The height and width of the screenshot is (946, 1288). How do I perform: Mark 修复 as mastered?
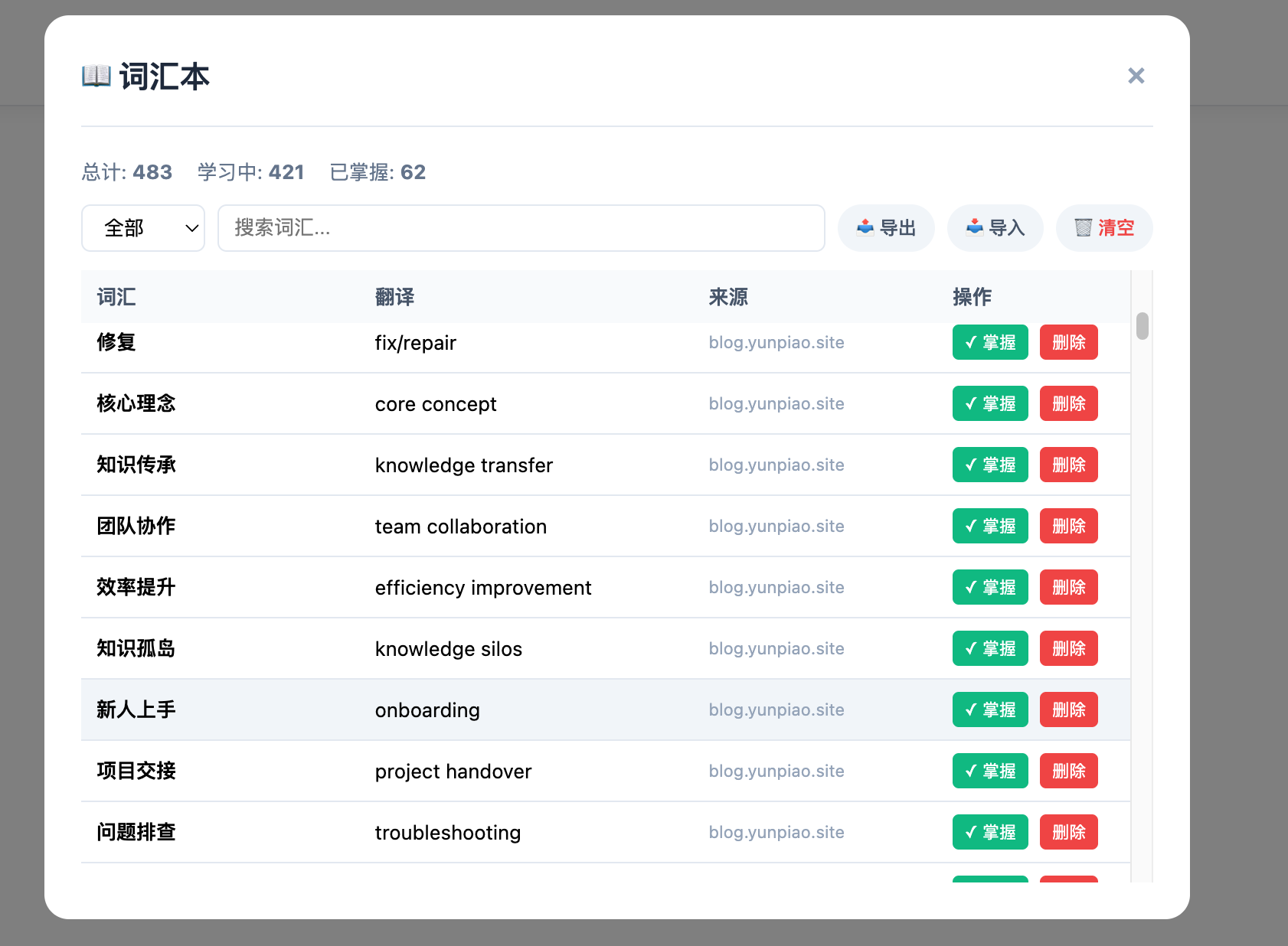click(x=989, y=342)
